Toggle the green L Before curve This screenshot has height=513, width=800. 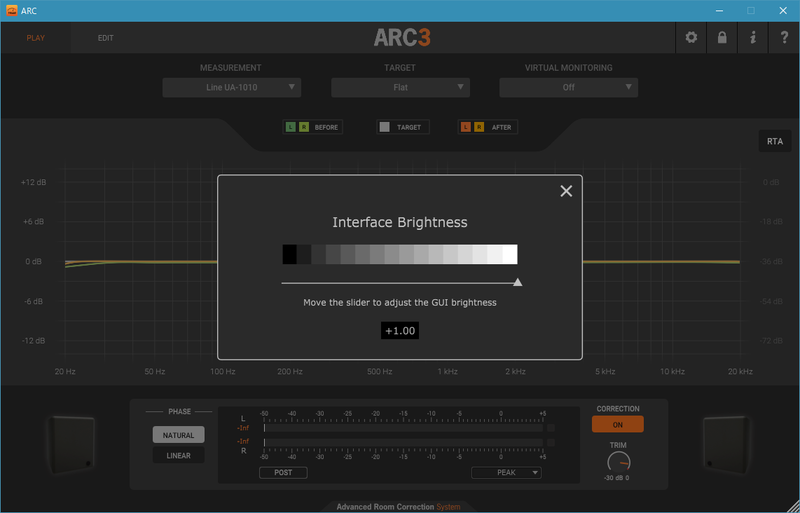pyautogui.click(x=290, y=127)
